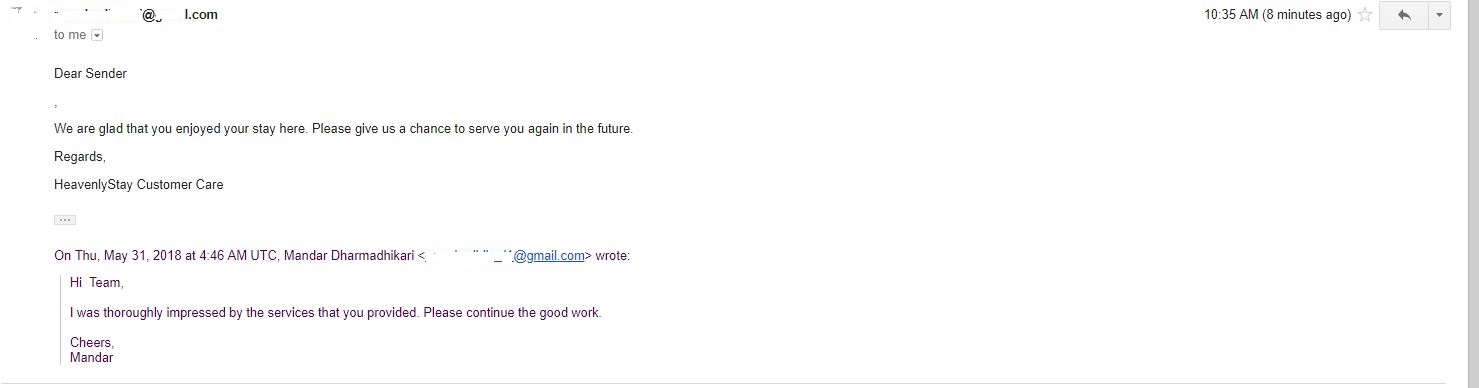The width and height of the screenshot is (1479, 388).
Task: Collapse trimmed content with the ellipsis button
Action: [x=65, y=220]
